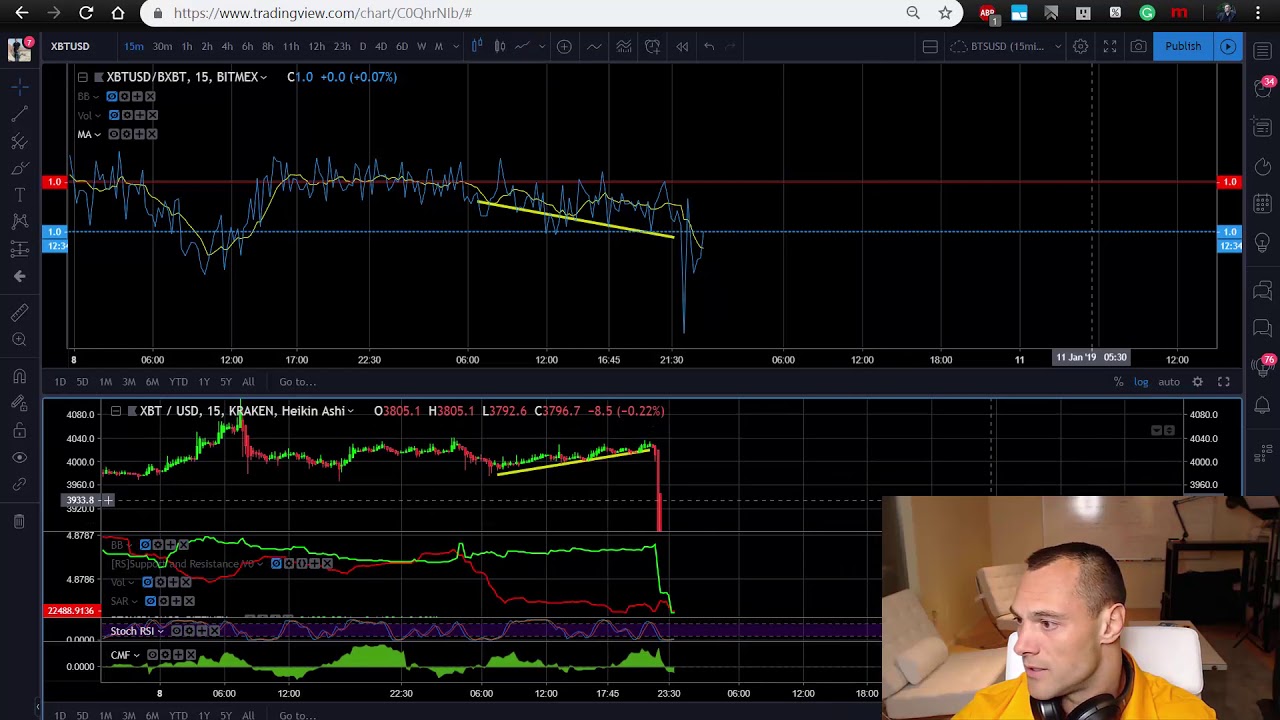Bookmark this page with the star icon
Viewport: 1280px width, 720px height.
click(x=945, y=13)
